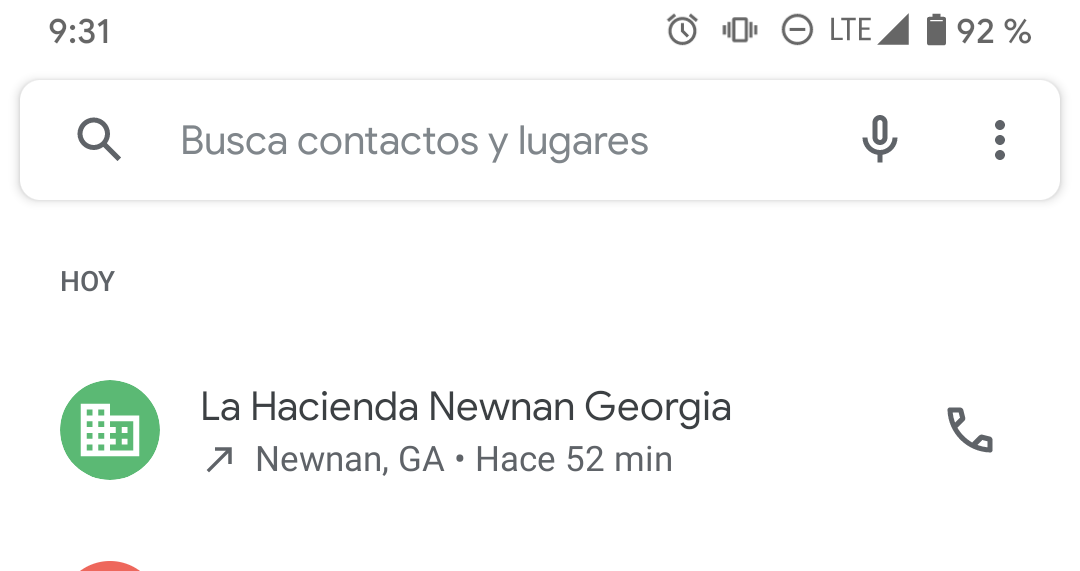Tap the 9:31 clock in status bar
Screen dimensions: 1080x571
(79, 31)
